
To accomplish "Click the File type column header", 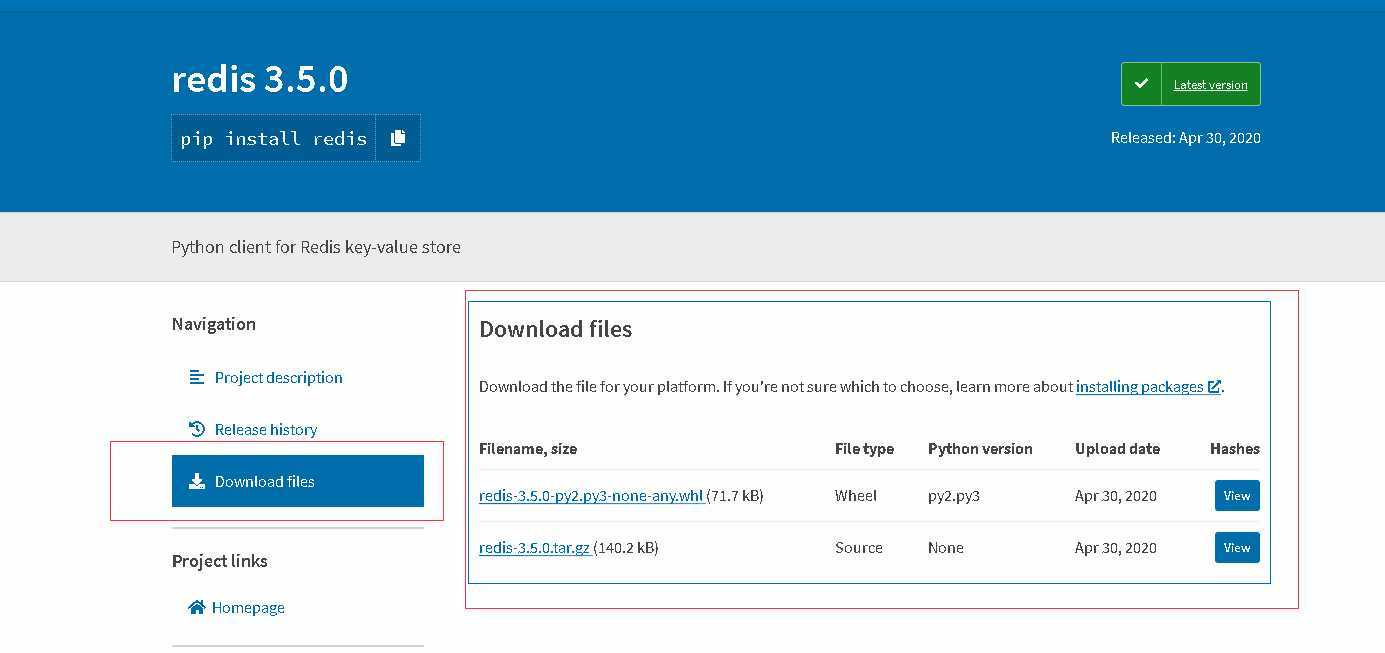I will tap(864, 448).
